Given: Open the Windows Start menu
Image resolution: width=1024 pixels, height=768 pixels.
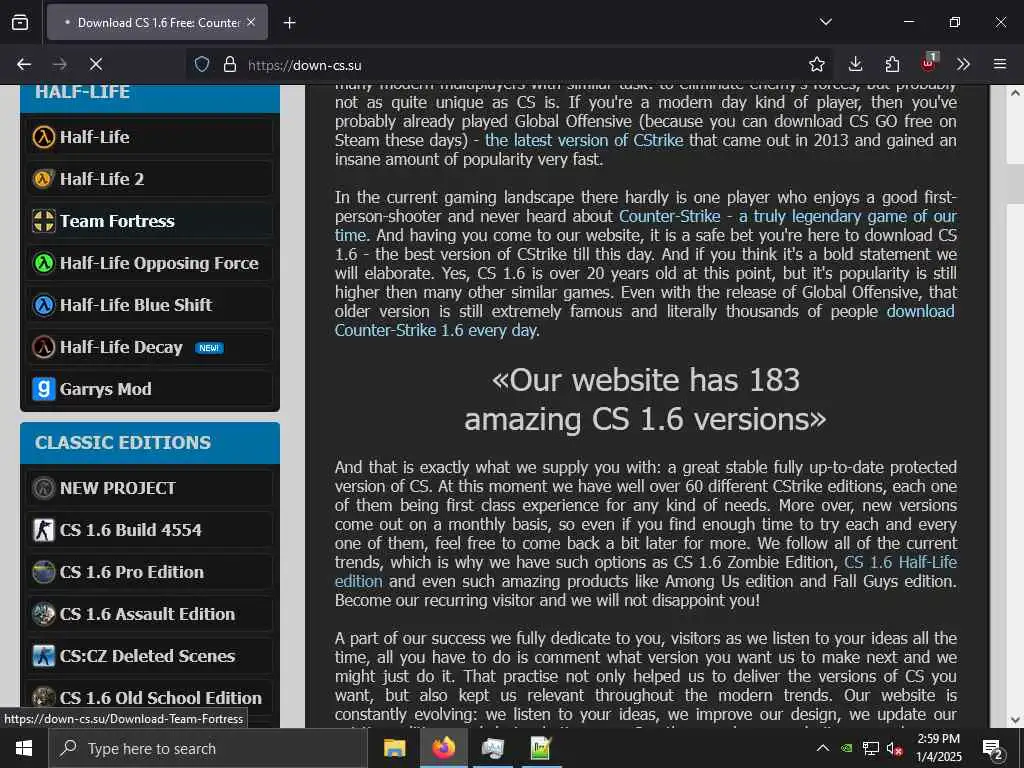Looking at the screenshot, I should (x=24, y=748).
